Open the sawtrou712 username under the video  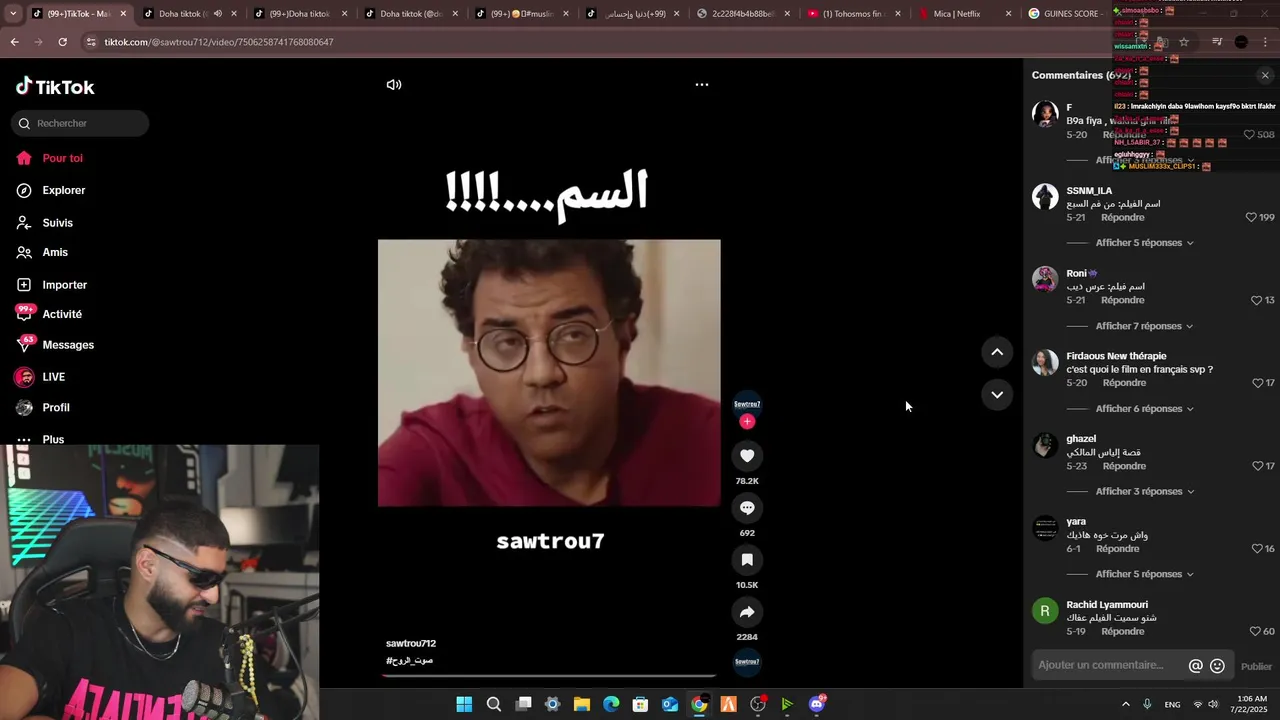tap(411, 643)
